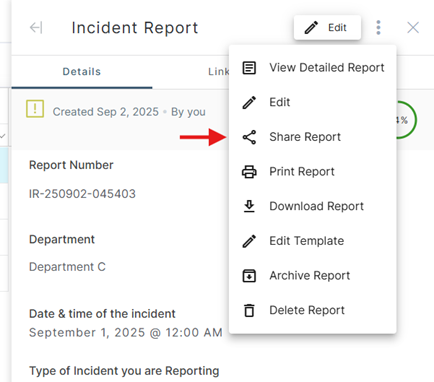Click Date & time of the incident label

(x=102, y=314)
